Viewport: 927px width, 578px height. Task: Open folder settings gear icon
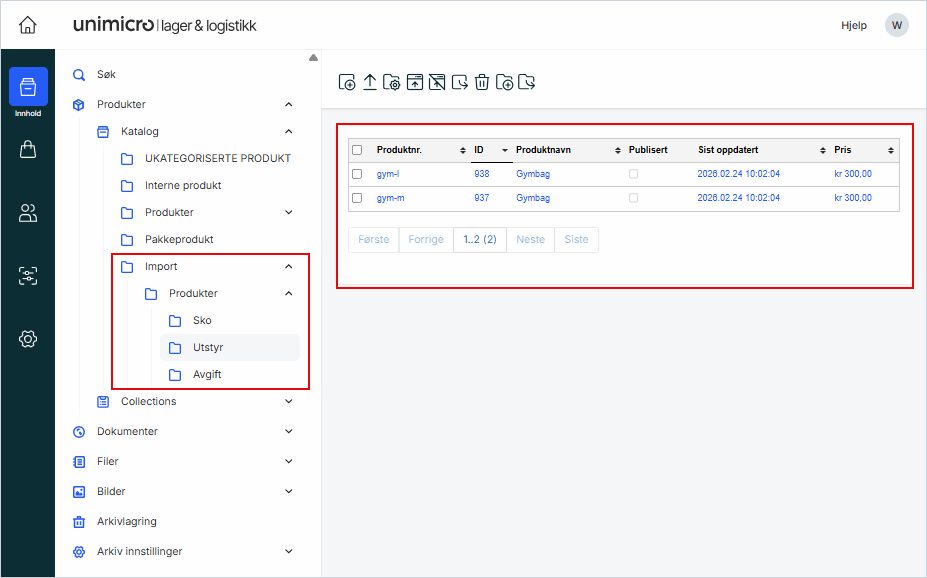(x=392, y=83)
